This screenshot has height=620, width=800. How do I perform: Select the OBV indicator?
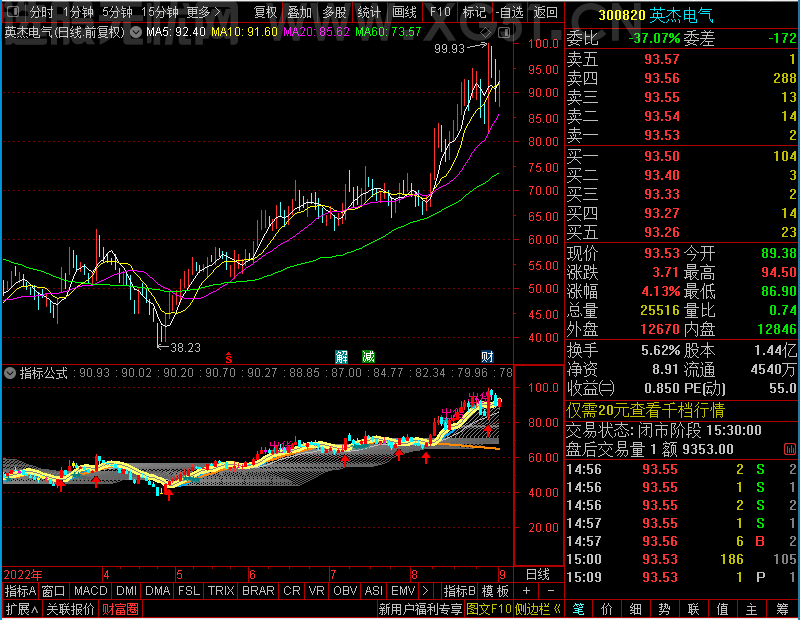(x=345, y=591)
